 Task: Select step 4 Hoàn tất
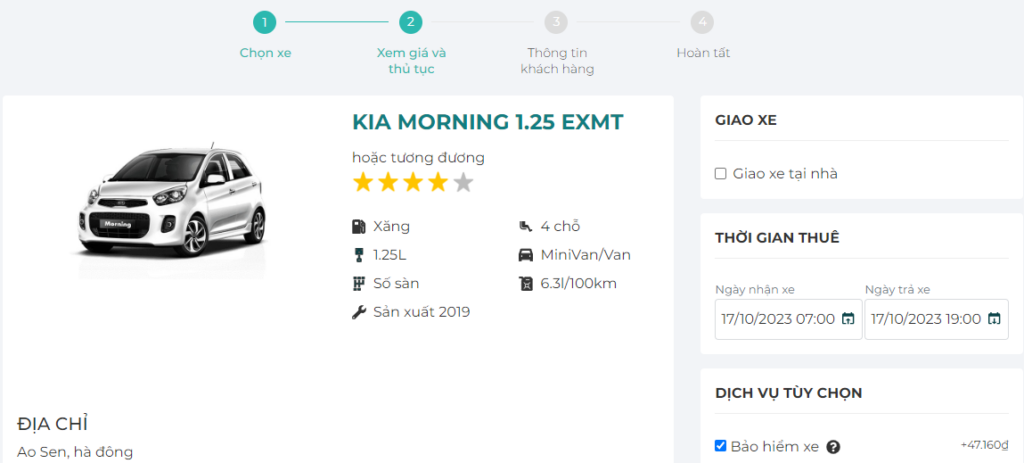[703, 22]
